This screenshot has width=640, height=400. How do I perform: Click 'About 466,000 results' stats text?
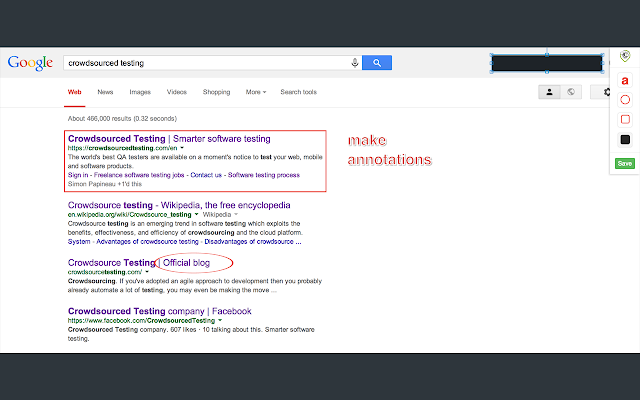pyautogui.click(x=122, y=119)
